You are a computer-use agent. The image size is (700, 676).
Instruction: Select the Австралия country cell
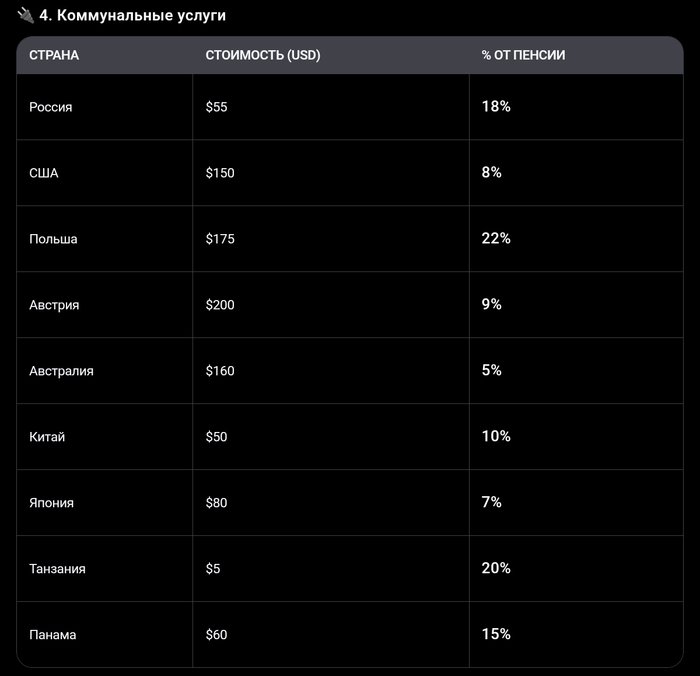tap(61, 371)
